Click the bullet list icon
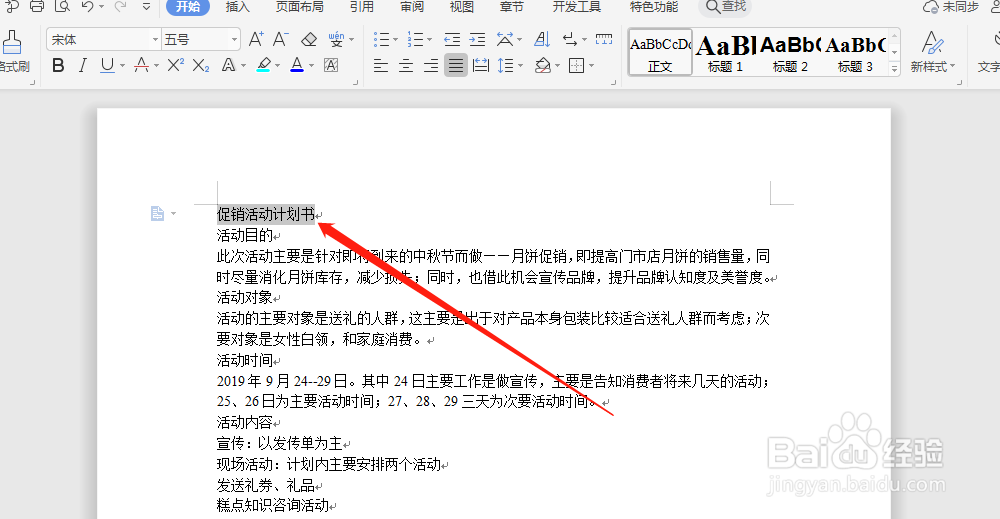Image resolution: width=1000 pixels, height=519 pixels. point(381,40)
